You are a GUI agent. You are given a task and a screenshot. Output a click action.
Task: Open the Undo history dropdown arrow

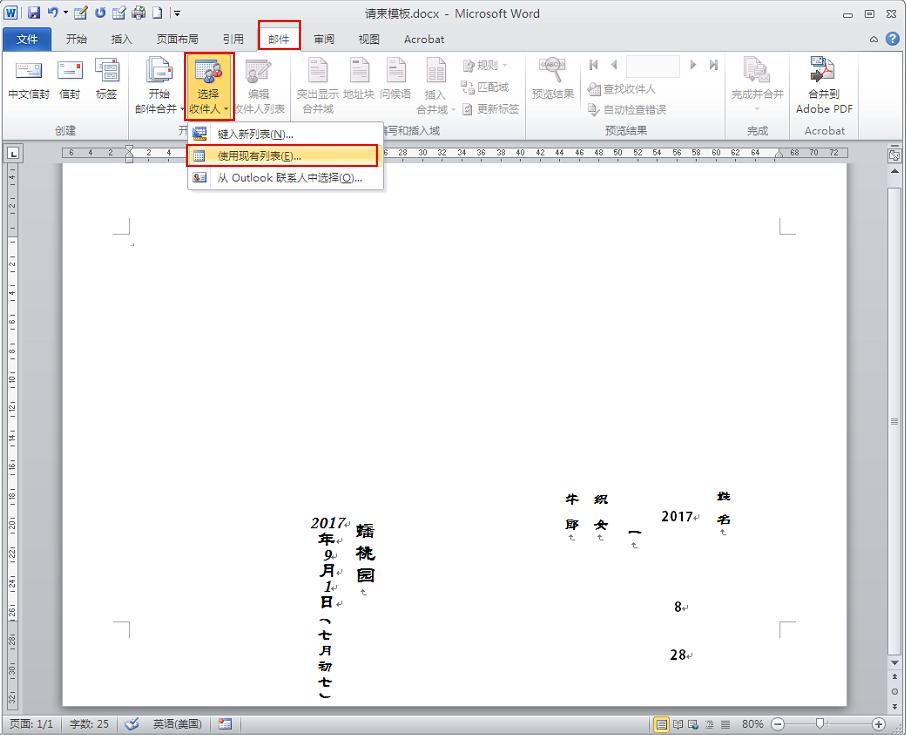[65, 13]
